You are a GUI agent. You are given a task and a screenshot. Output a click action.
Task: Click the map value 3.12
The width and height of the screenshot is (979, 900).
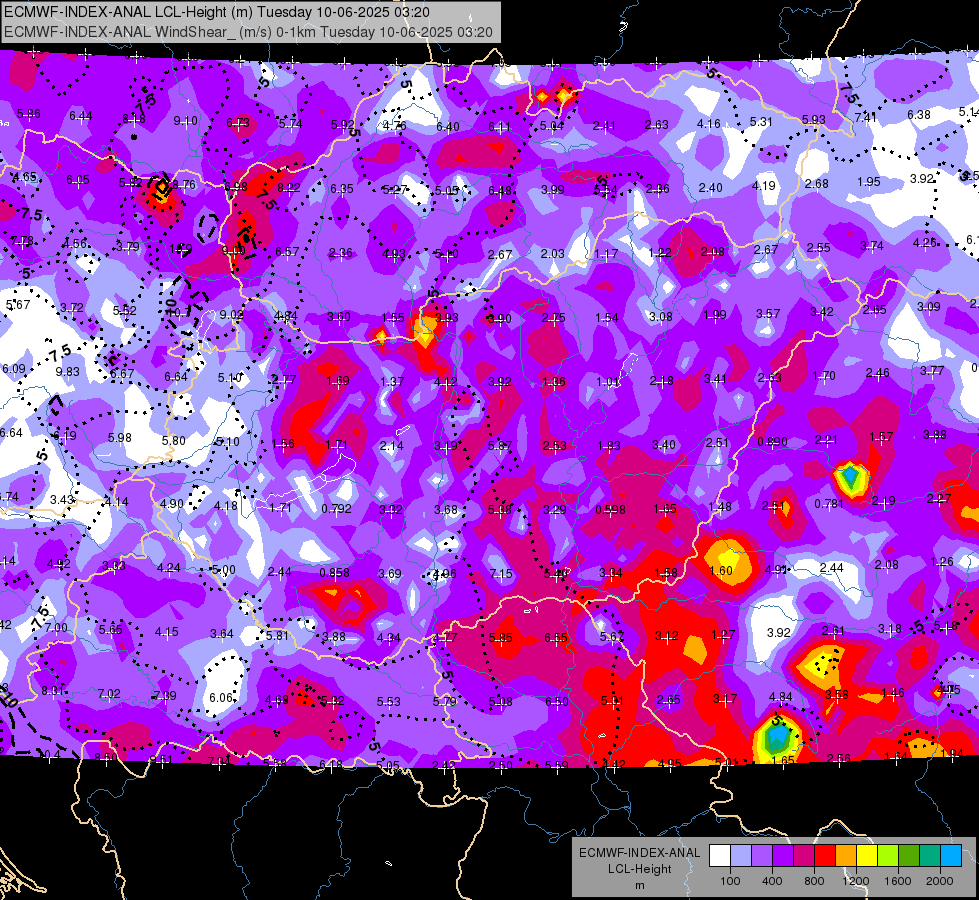(x=666, y=635)
